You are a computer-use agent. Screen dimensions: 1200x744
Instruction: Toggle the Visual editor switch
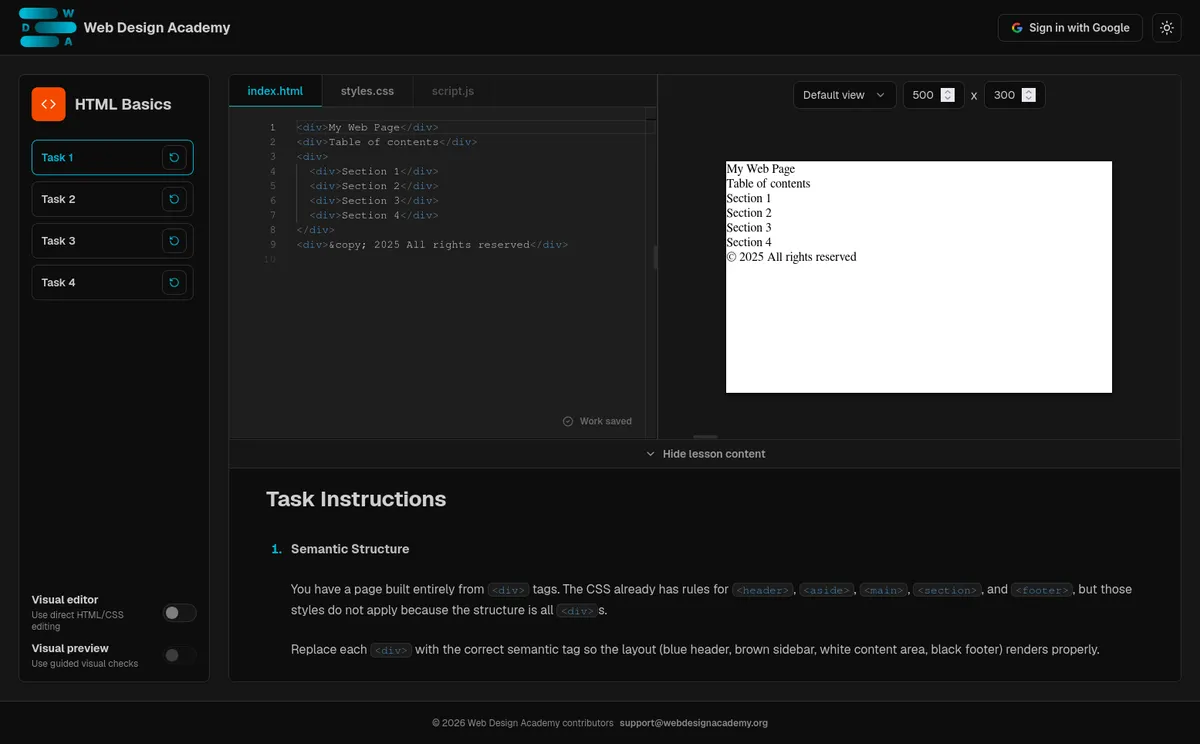coord(180,613)
